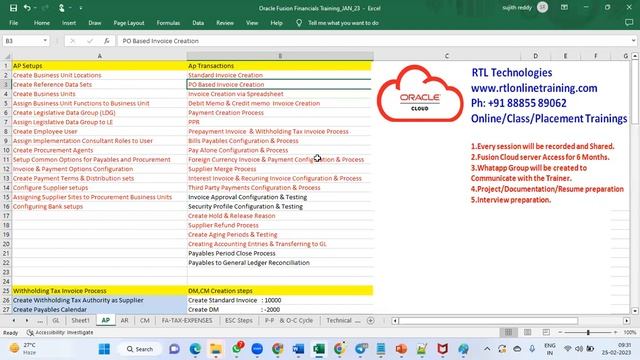Screen dimensions: 640x360
Task: Switch to the CM sheet tab
Action: click(144, 320)
